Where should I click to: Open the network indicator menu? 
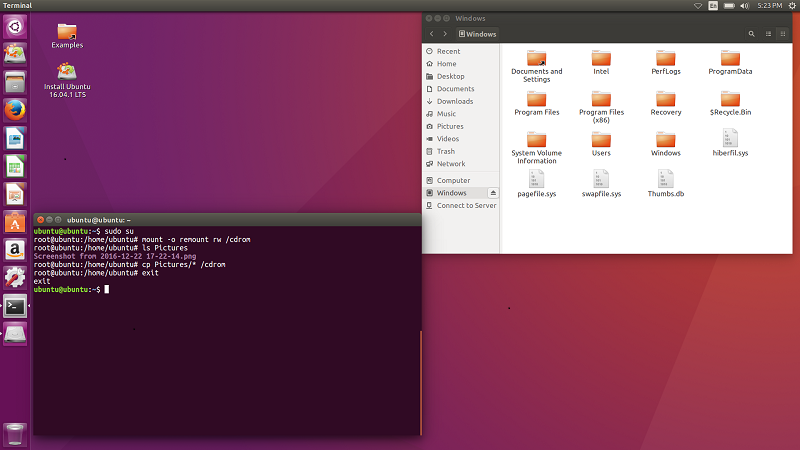click(x=697, y=6)
